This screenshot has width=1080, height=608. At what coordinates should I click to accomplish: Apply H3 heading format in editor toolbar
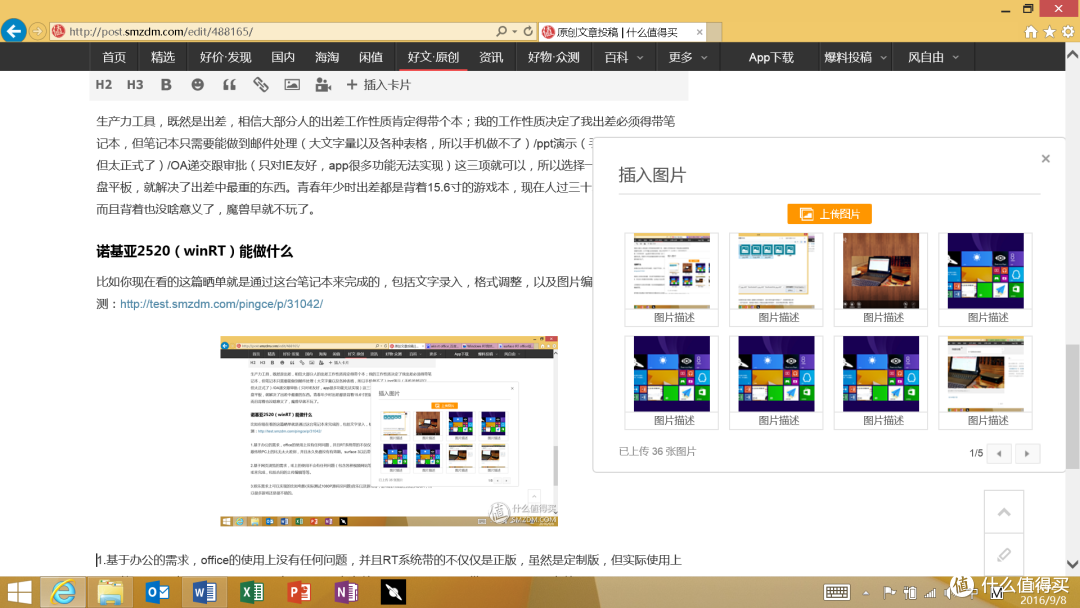135,85
